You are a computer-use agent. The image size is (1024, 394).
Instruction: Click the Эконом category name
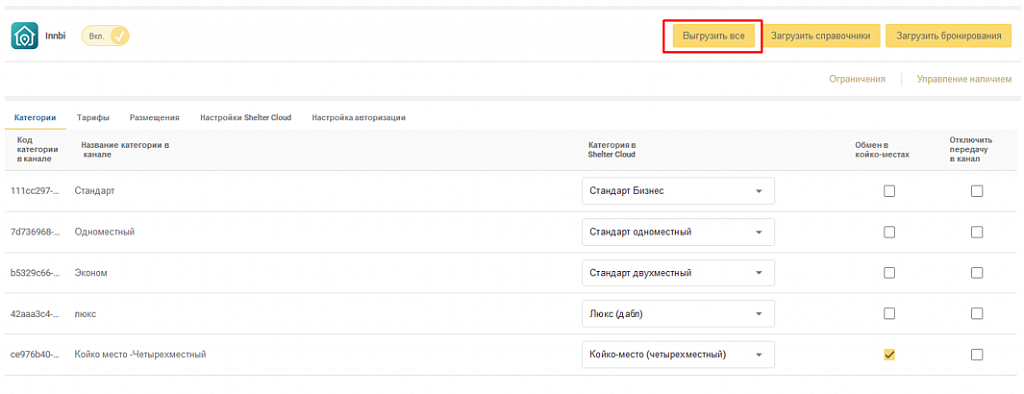coord(91,273)
